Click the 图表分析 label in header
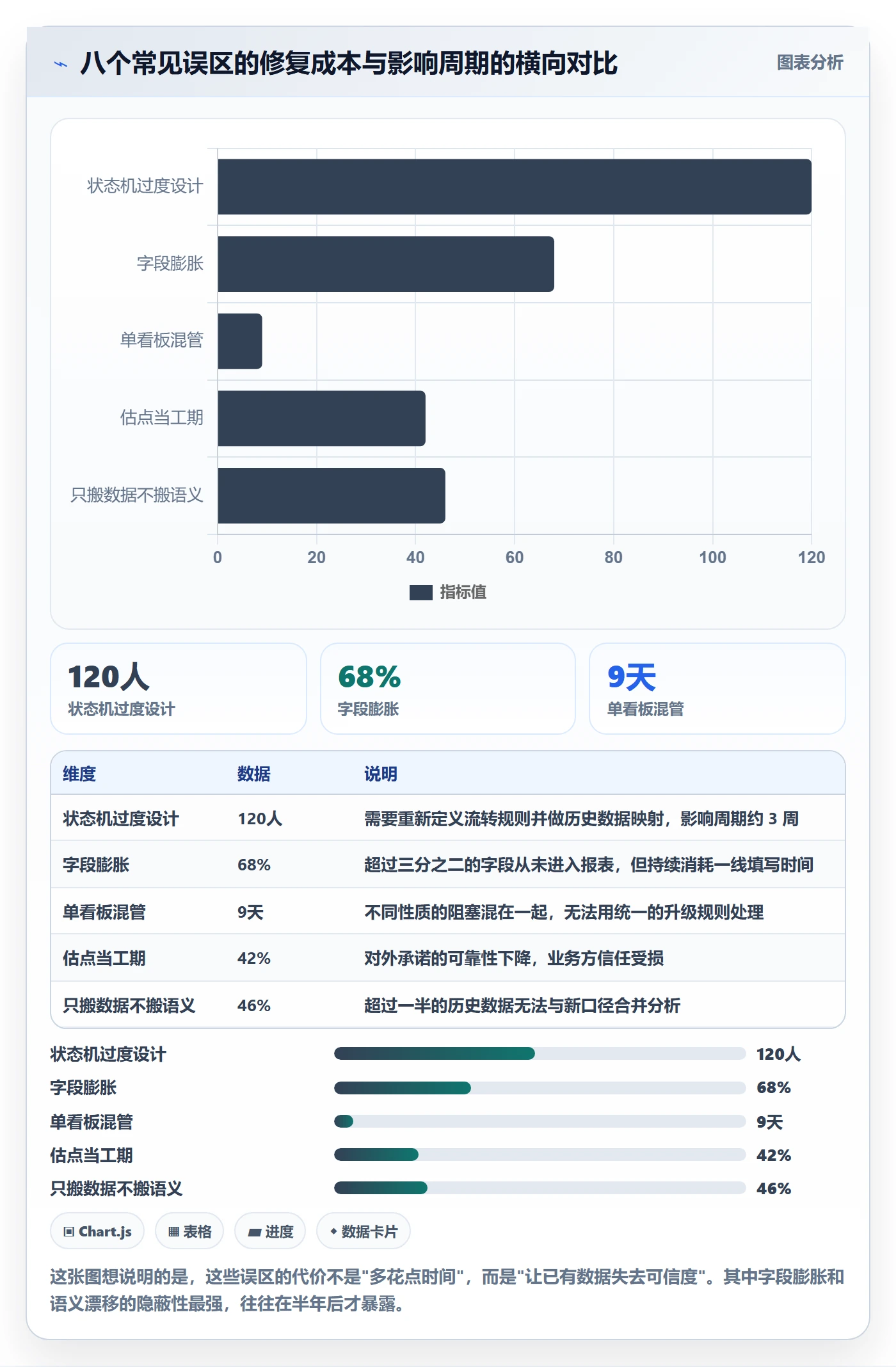 click(810, 63)
